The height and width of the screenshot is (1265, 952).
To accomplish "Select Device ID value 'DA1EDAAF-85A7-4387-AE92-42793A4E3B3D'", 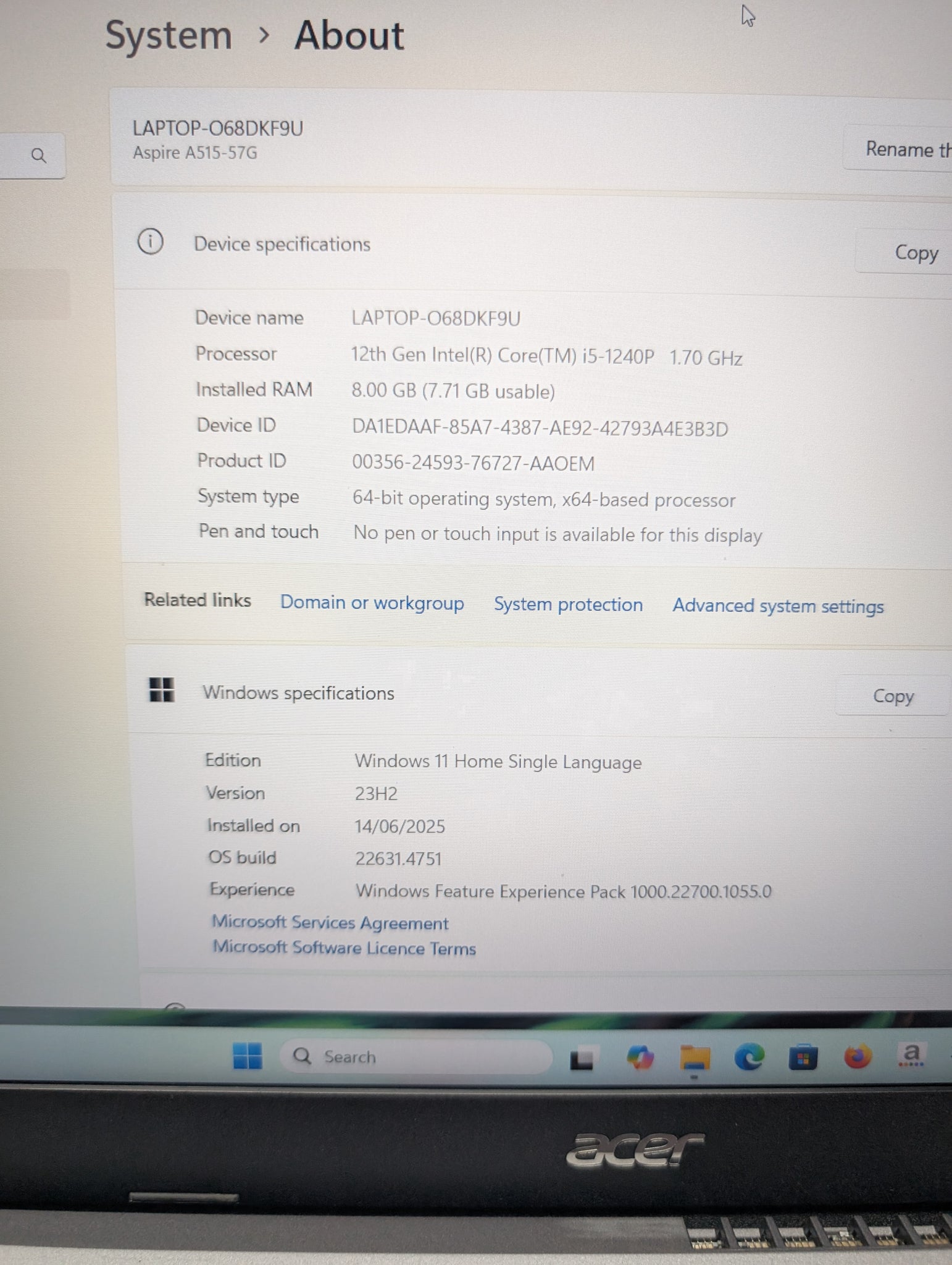I will tap(540, 427).
